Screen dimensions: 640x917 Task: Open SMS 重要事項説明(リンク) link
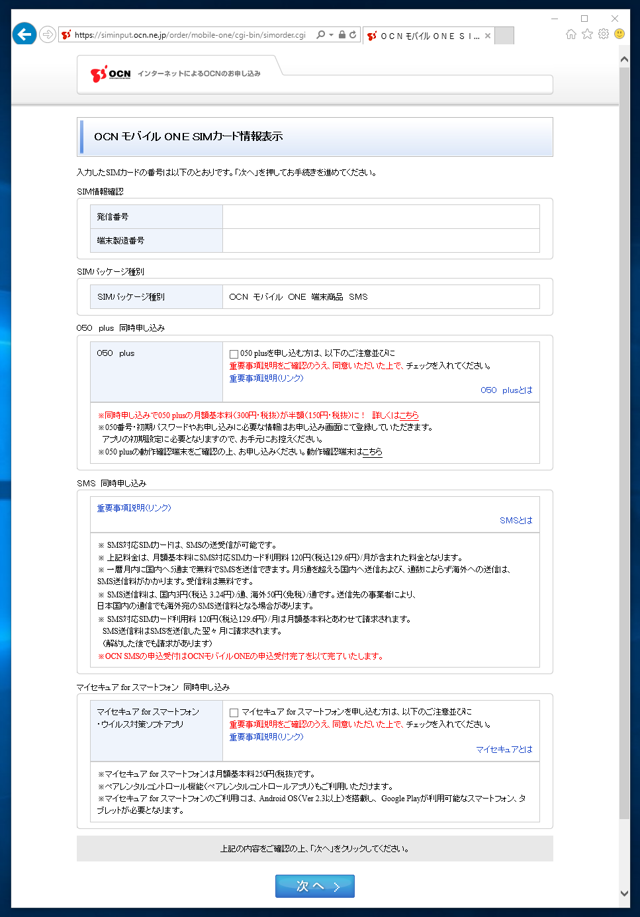coord(134,508)
